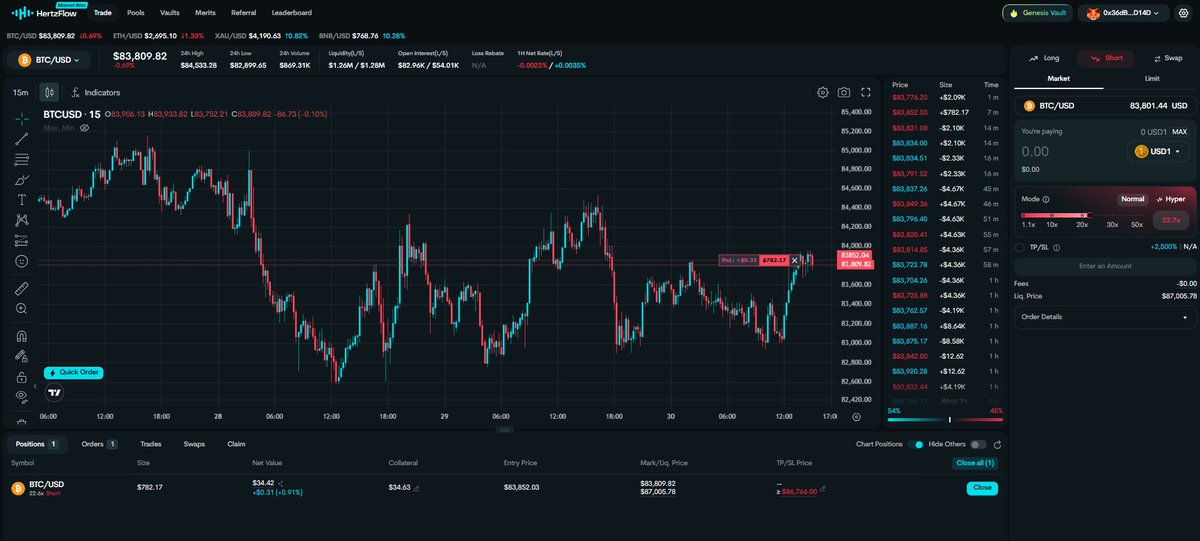The height and width of the screenshot is (541, 1200).
Task: Switch leverage mode to Hyper
Action: click(x=1170, y=199)
